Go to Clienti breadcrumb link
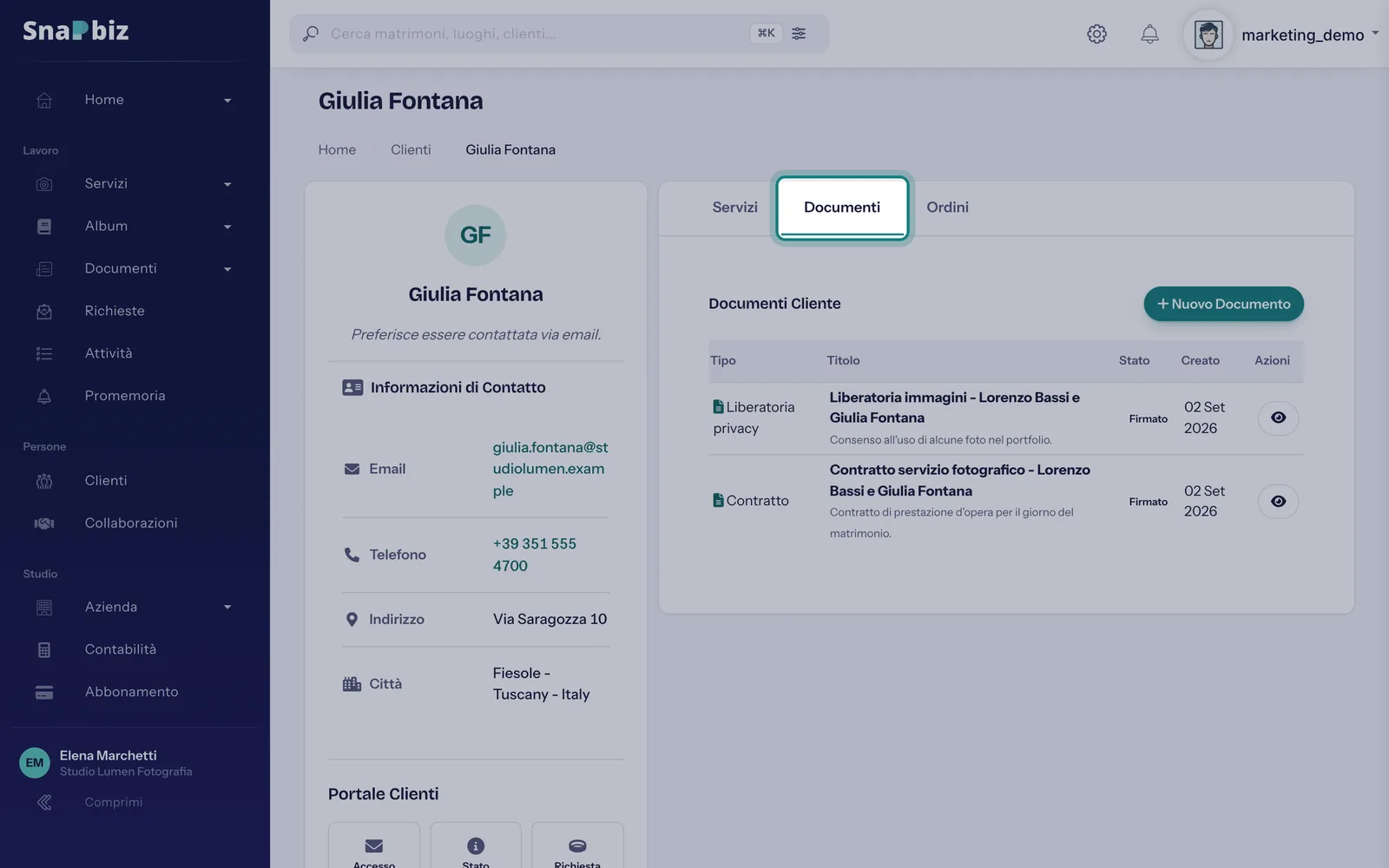 (411, 149)
